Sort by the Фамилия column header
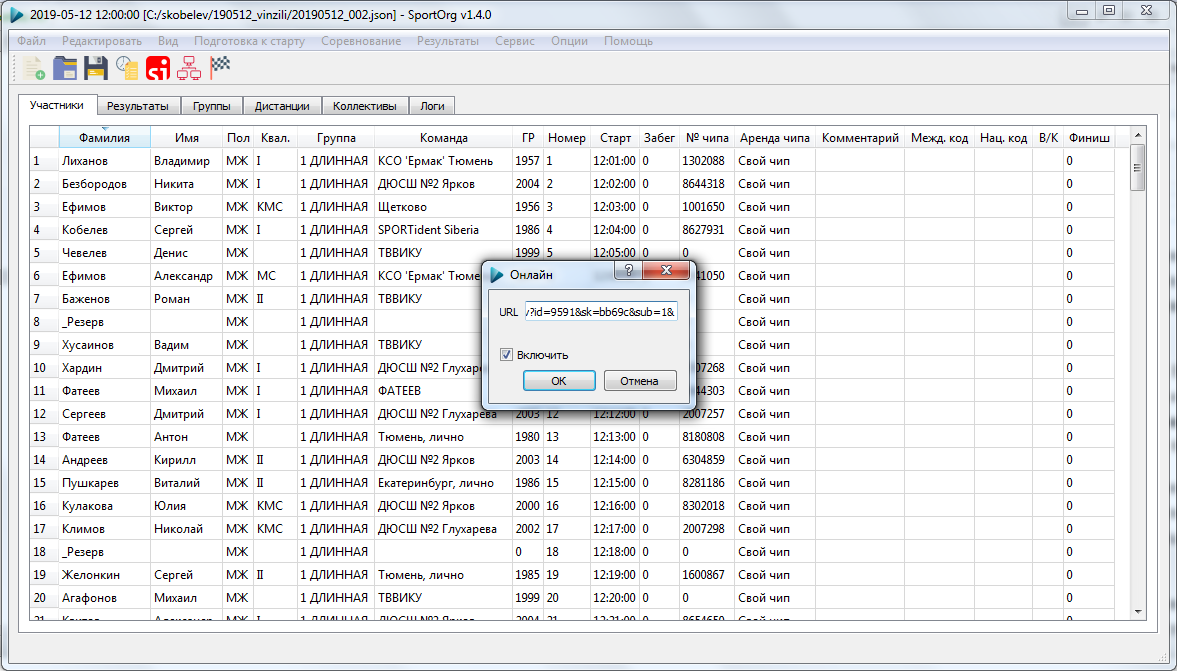 (x=104, y=137)
